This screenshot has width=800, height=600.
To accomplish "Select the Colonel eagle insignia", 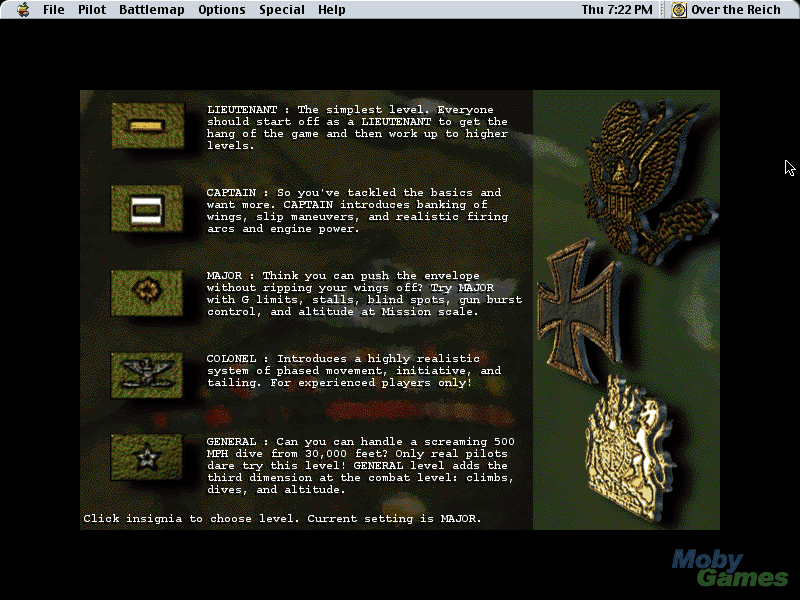I will point(147,375).
